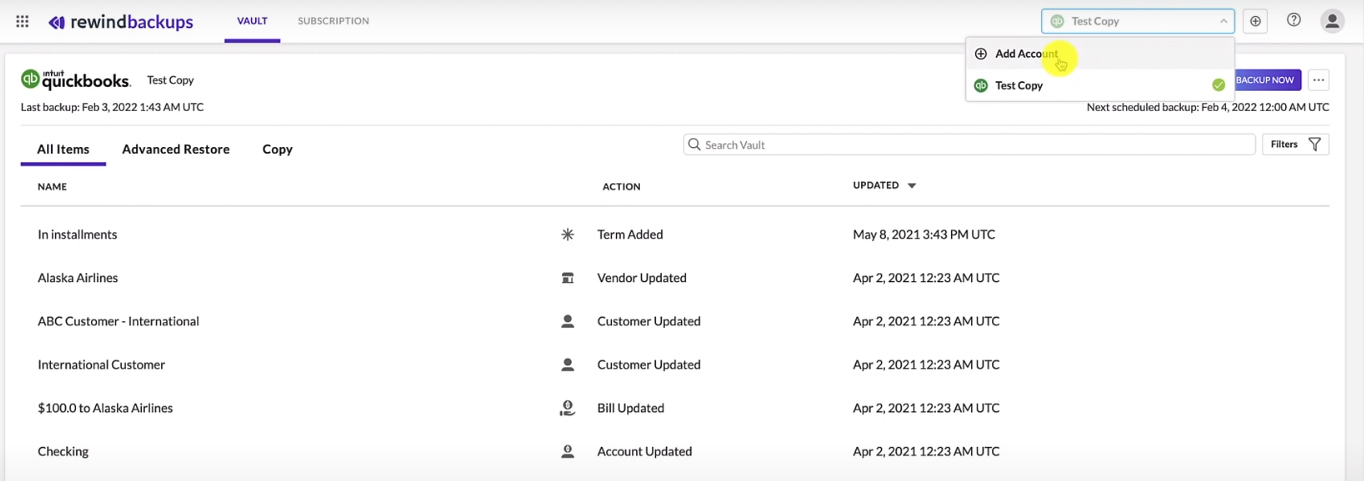
Task: Click the Last backup Feb 3, 2022 text
Action: click(x=112, y=107)
